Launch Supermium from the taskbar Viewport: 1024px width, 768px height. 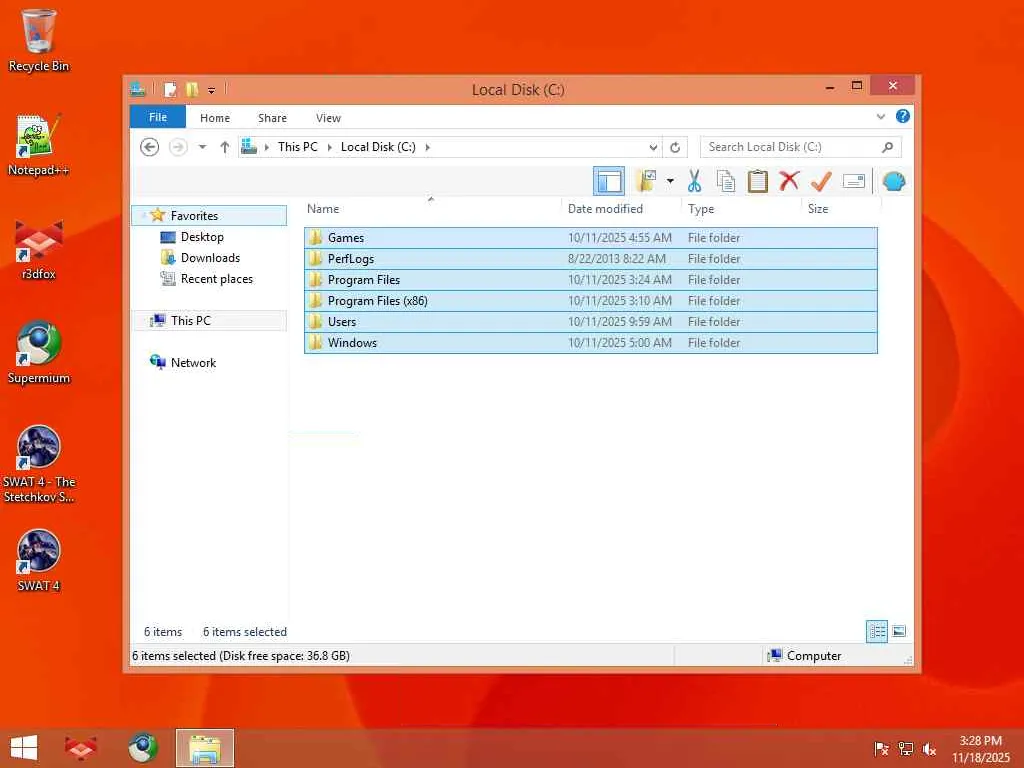coord(142,748)
